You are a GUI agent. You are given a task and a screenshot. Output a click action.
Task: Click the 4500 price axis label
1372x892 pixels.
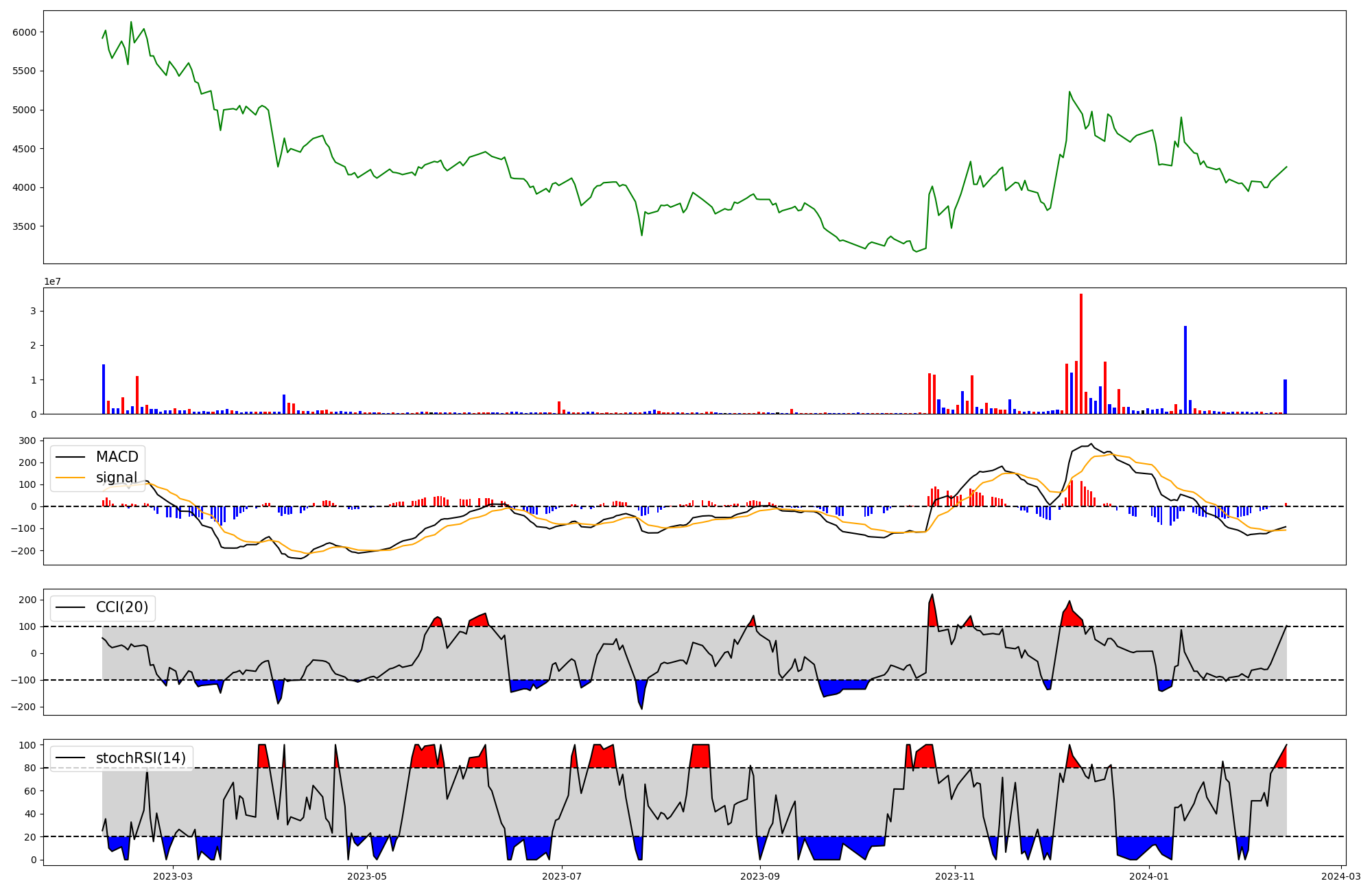(25, 149)
